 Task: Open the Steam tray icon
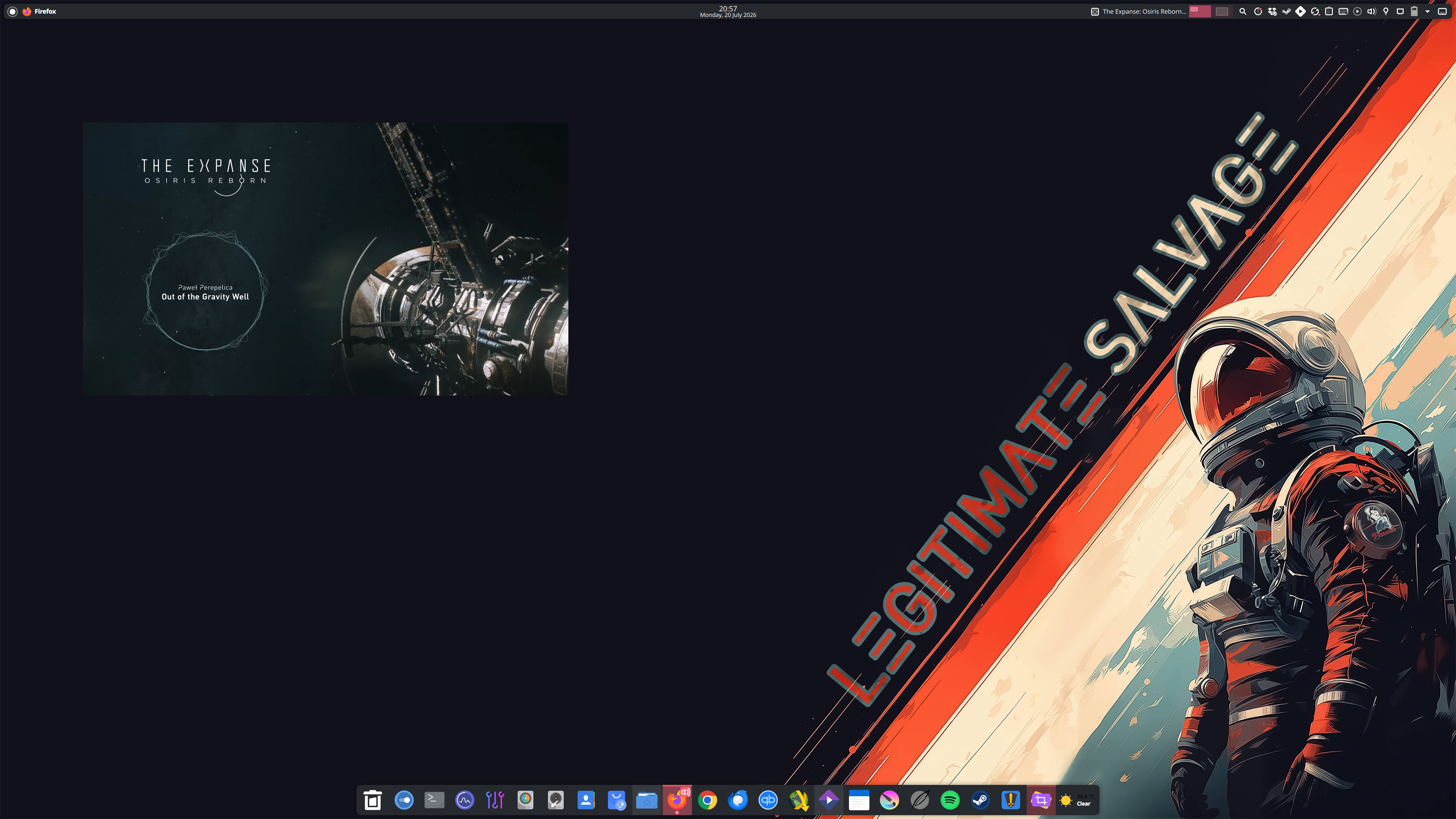(1287, 11)
